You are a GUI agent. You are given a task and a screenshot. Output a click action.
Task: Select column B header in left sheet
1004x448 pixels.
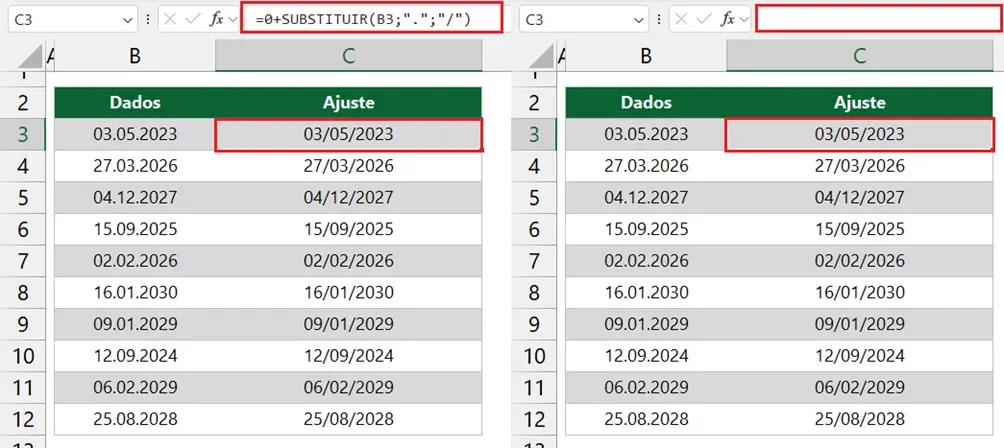(135, 56)
